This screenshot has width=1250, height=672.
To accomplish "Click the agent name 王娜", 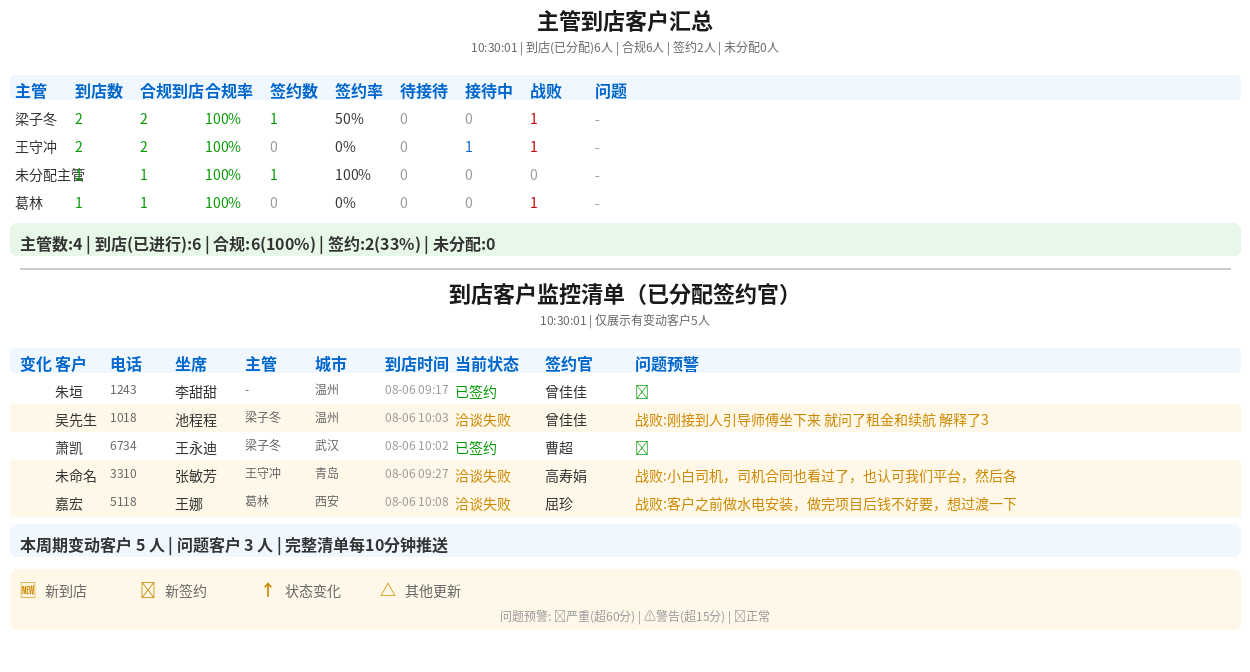I will [x=189, y=504].
